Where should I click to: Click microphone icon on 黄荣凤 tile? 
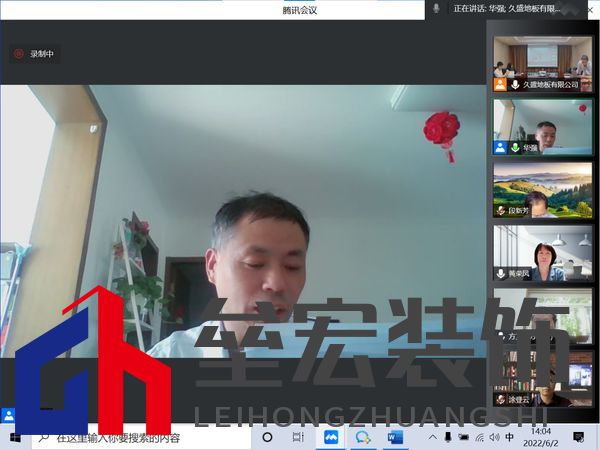(500, 273)
